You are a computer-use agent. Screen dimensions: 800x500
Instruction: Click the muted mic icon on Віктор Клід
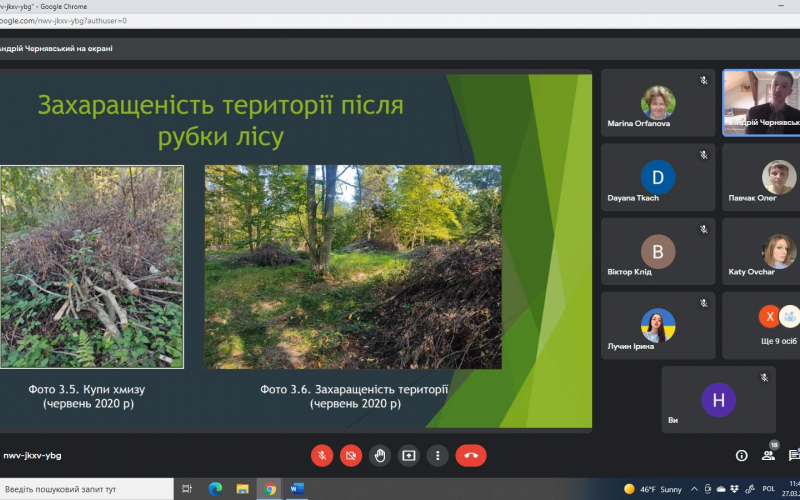point(704,229)
